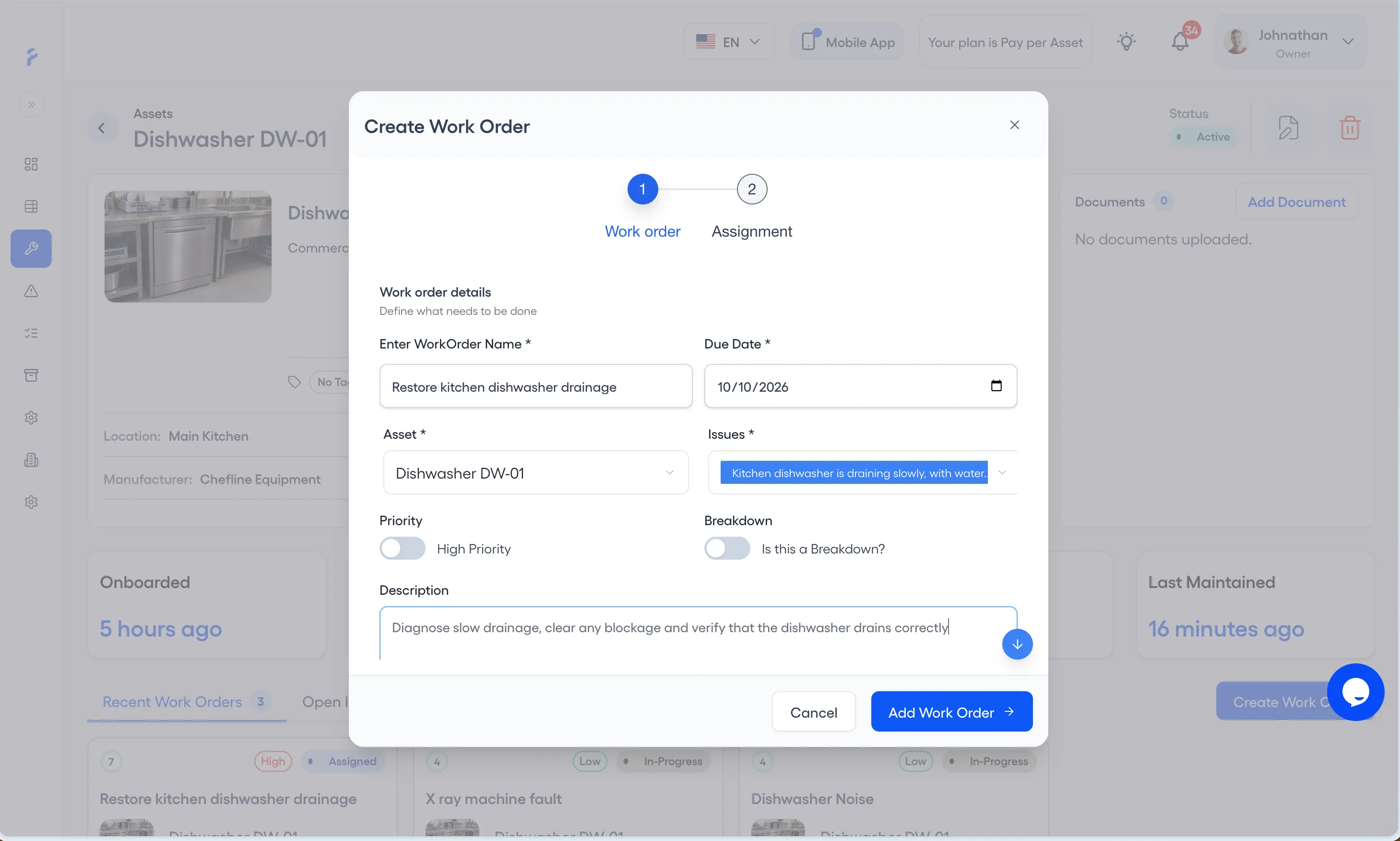Image resolution: width=1400 pixels, height=841 pixels.
Task: Click the blue scroll-down arrow button
Action: (x=1017, y=644)
